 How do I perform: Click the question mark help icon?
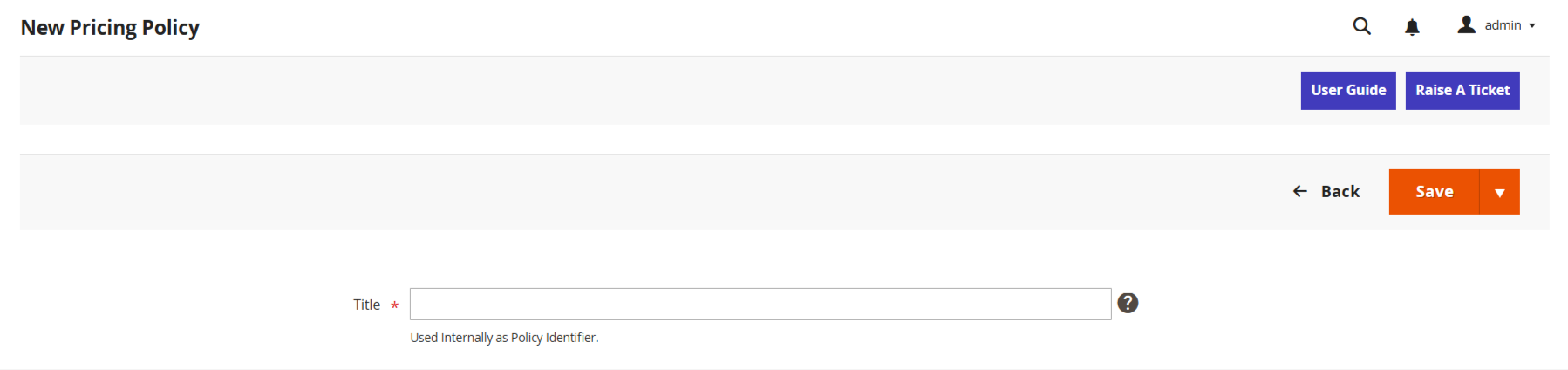pyautogui.click(x=1128, y=303)
